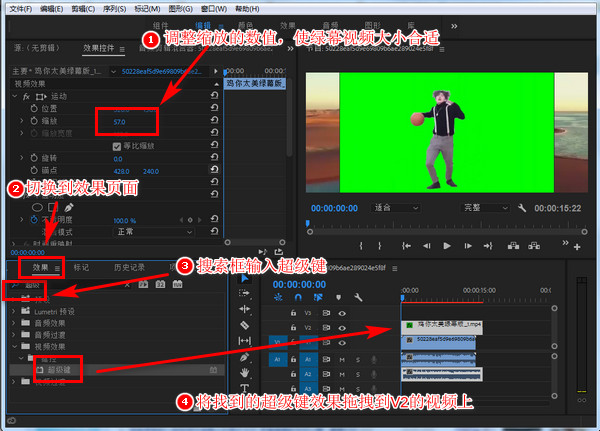Open the 序列(S) menu

(x=114, y=8)
